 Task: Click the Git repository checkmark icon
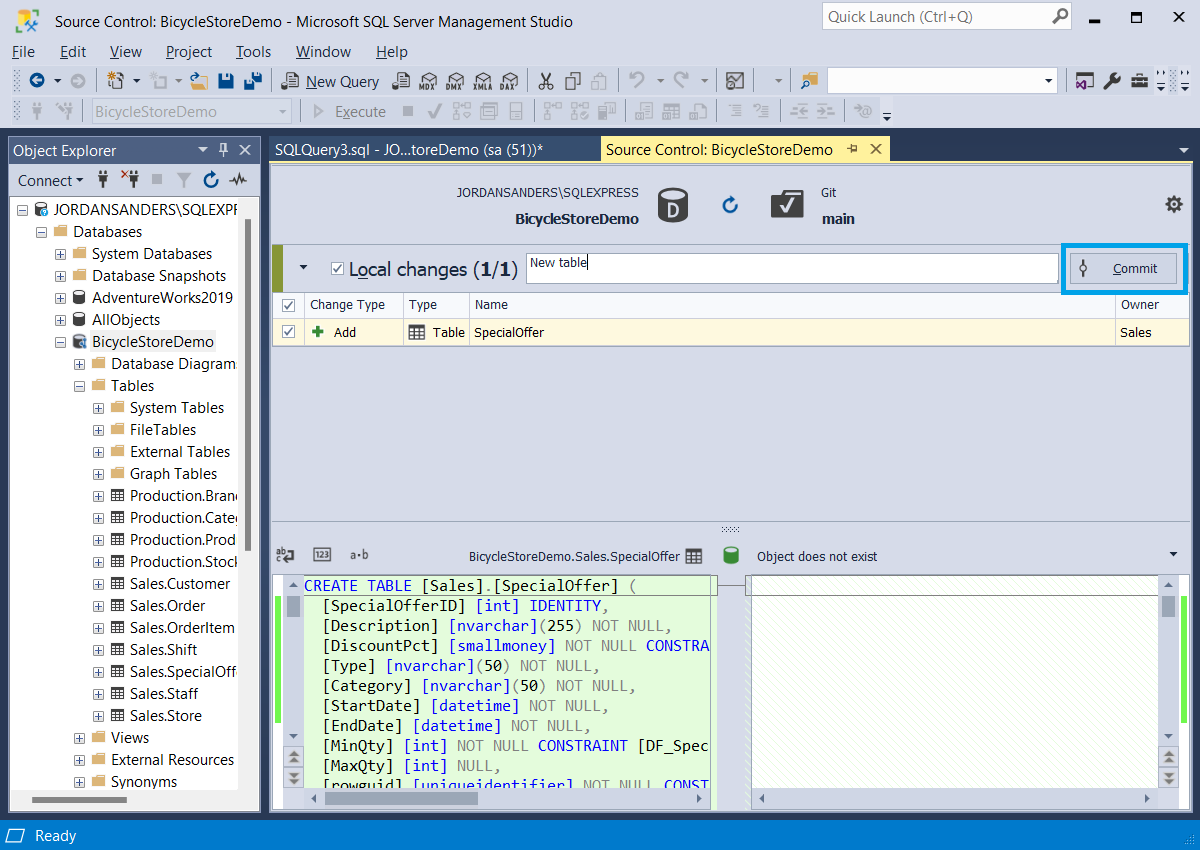coord(788,204)
